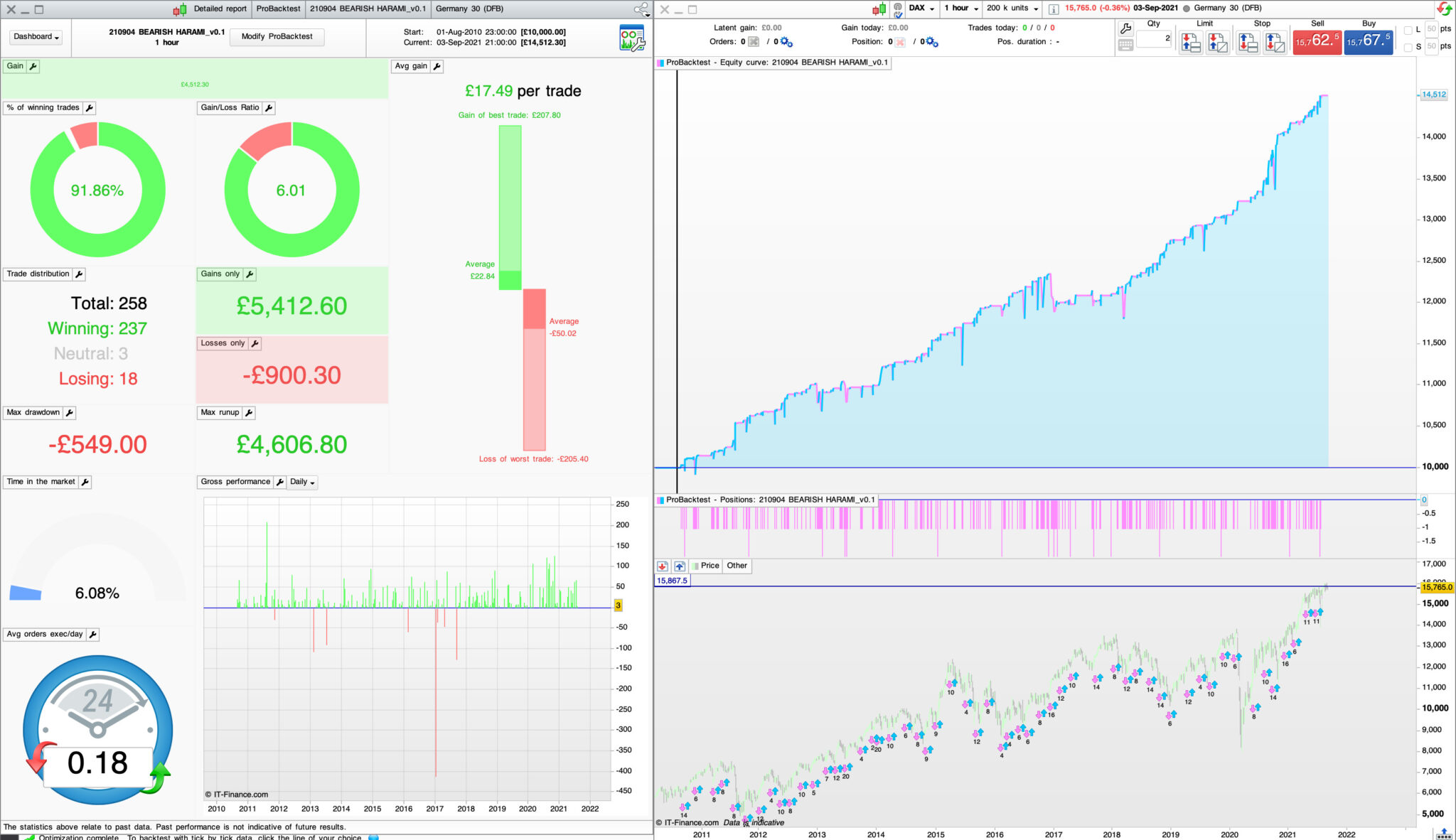This screenshot has height=840, width=1456.
Task: Enable the S points checkbox
Action: point(1408,47)
